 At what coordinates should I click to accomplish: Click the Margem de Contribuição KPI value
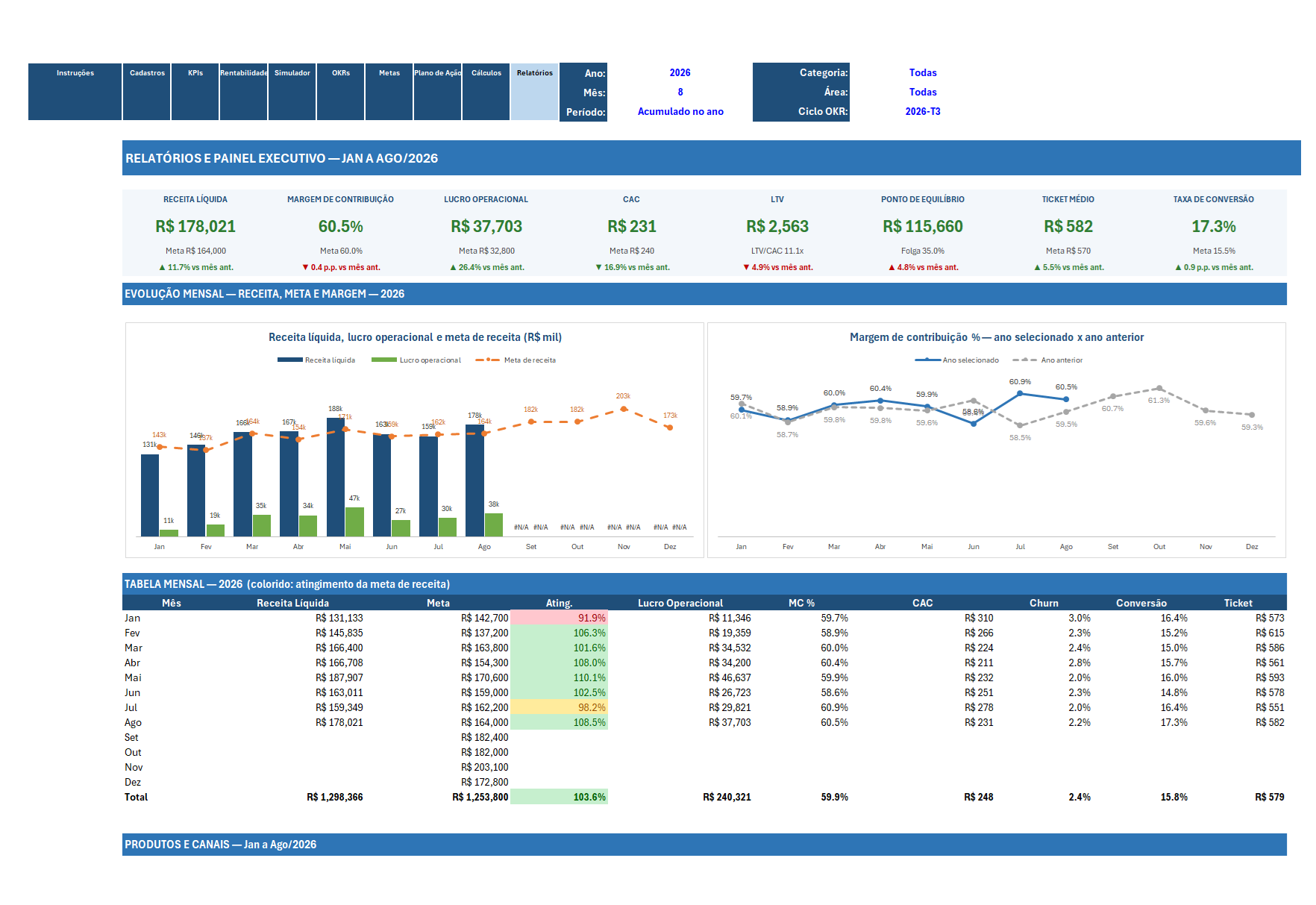click(341, 226)
